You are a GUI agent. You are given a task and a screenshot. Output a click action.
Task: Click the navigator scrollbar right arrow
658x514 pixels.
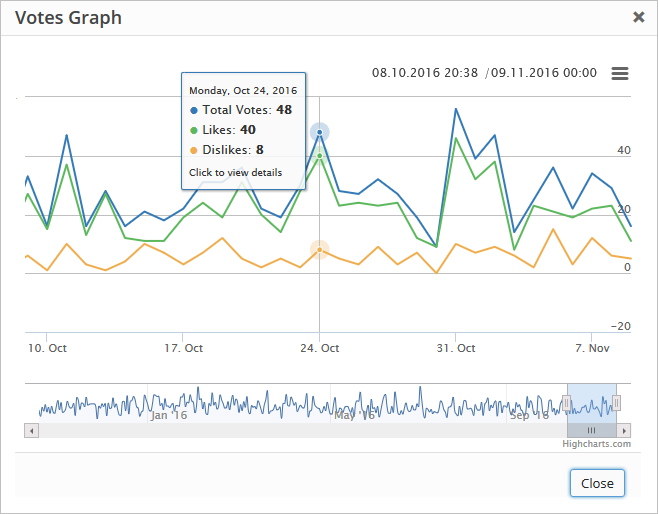point(624,431)
